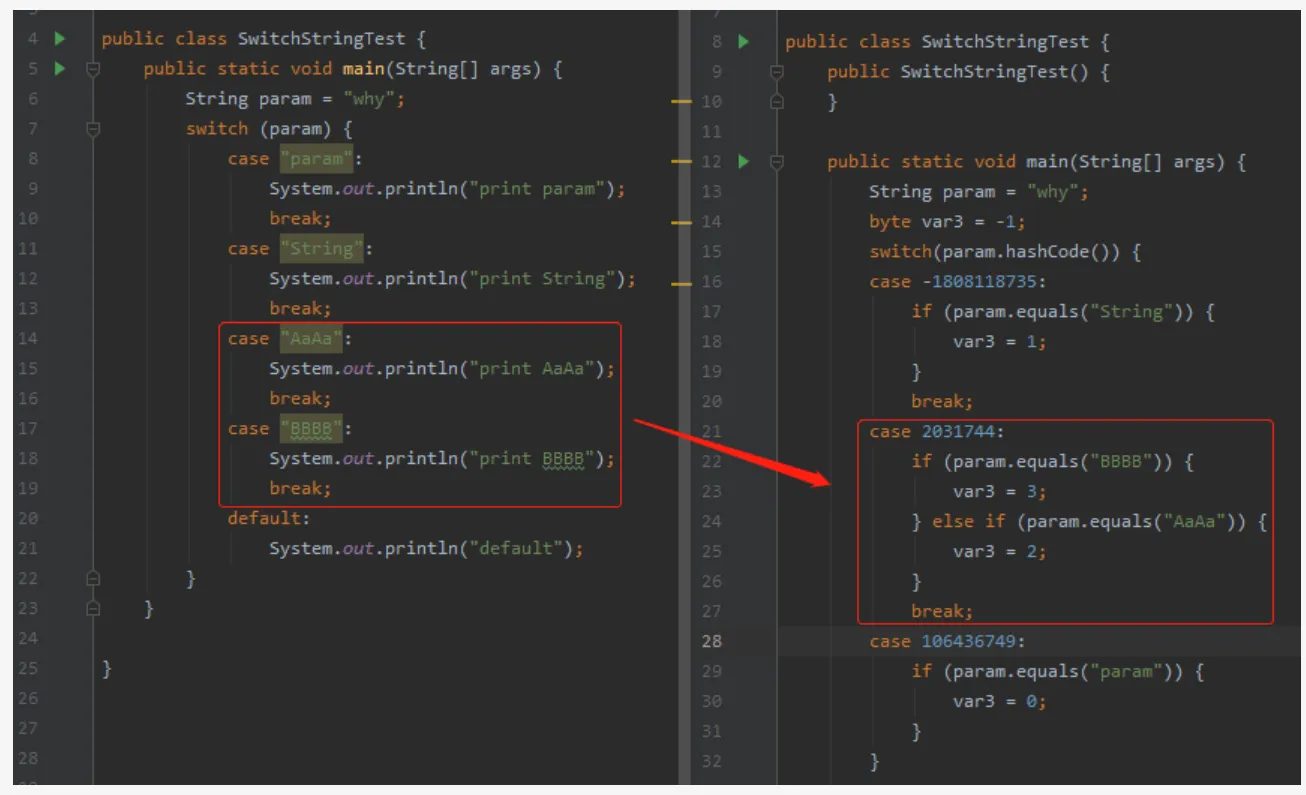Click run icon beside left pane class declaration
1306x795 pixels.
point(60,39)
